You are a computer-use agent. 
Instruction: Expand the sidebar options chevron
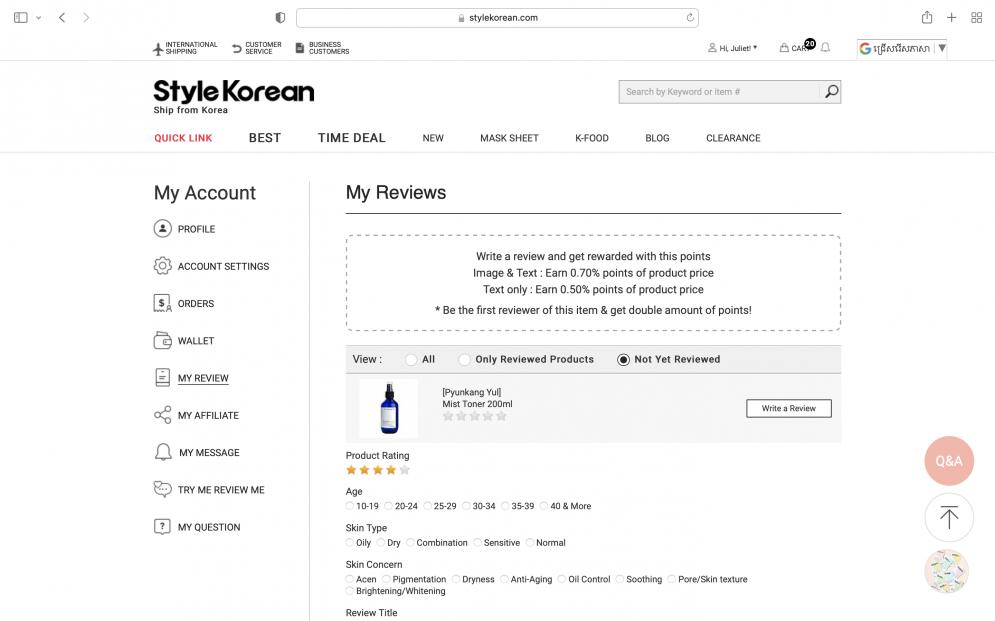pos(39,18)
